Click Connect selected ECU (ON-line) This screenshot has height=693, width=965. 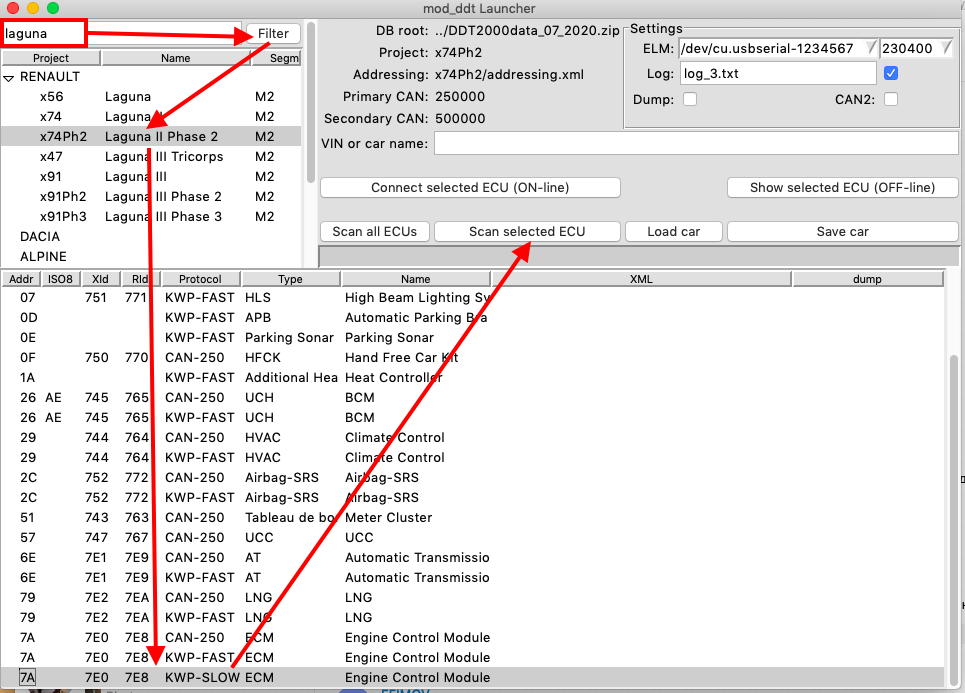470,187
